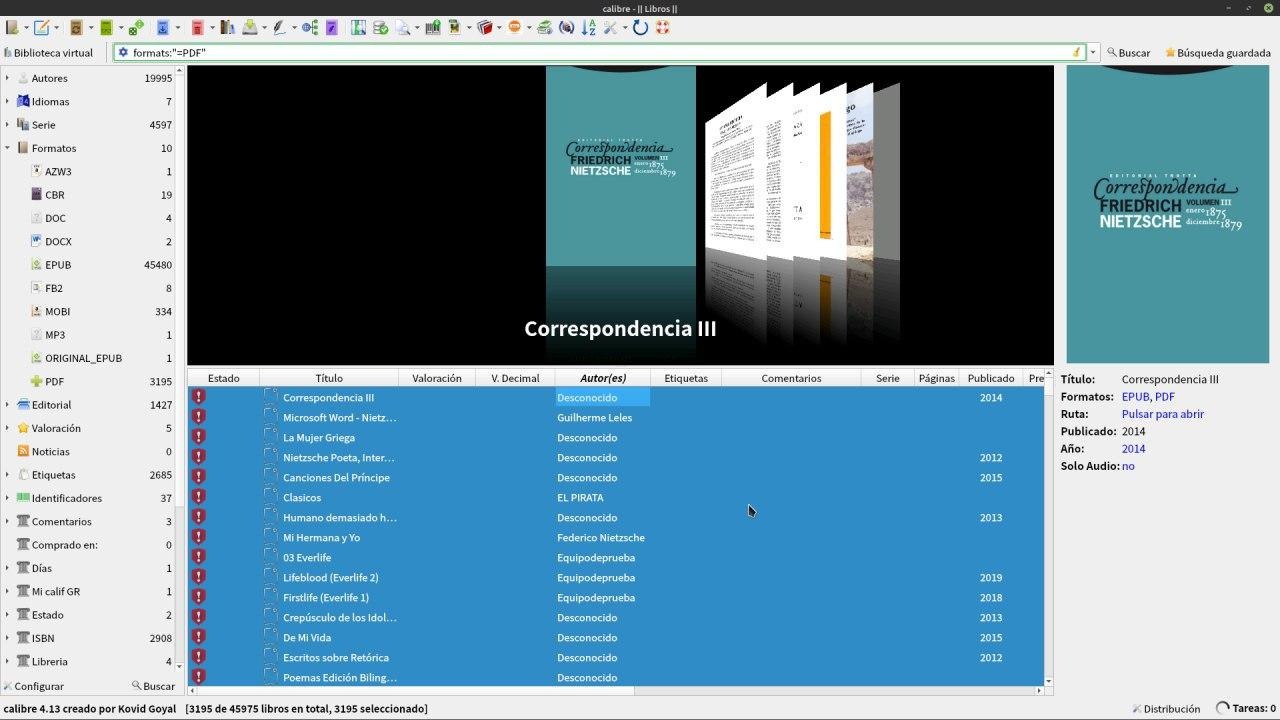Click the A-Z sort icon
The width and height of the screenshot is (1280, 720).
coord(589,28)
